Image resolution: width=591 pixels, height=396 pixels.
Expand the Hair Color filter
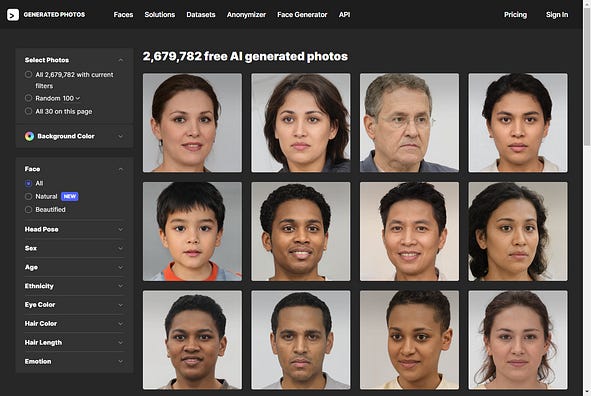74,324
